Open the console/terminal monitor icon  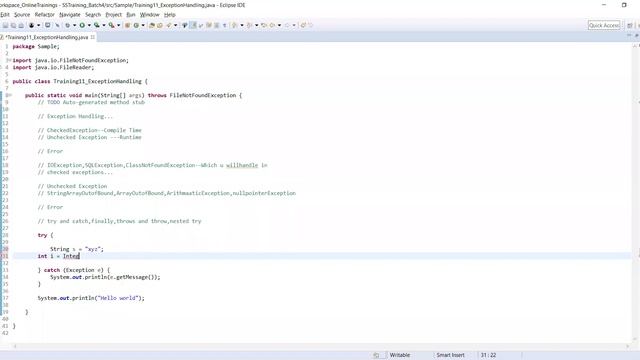pos(47,25)
